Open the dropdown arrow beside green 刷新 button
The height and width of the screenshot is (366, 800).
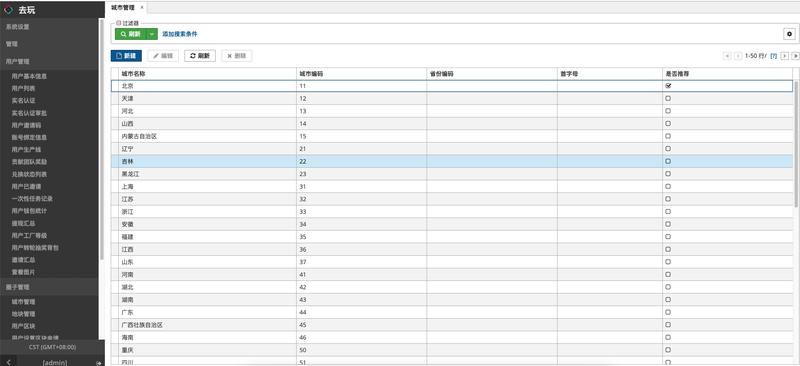pyautogui.click(x=152, y=34)
